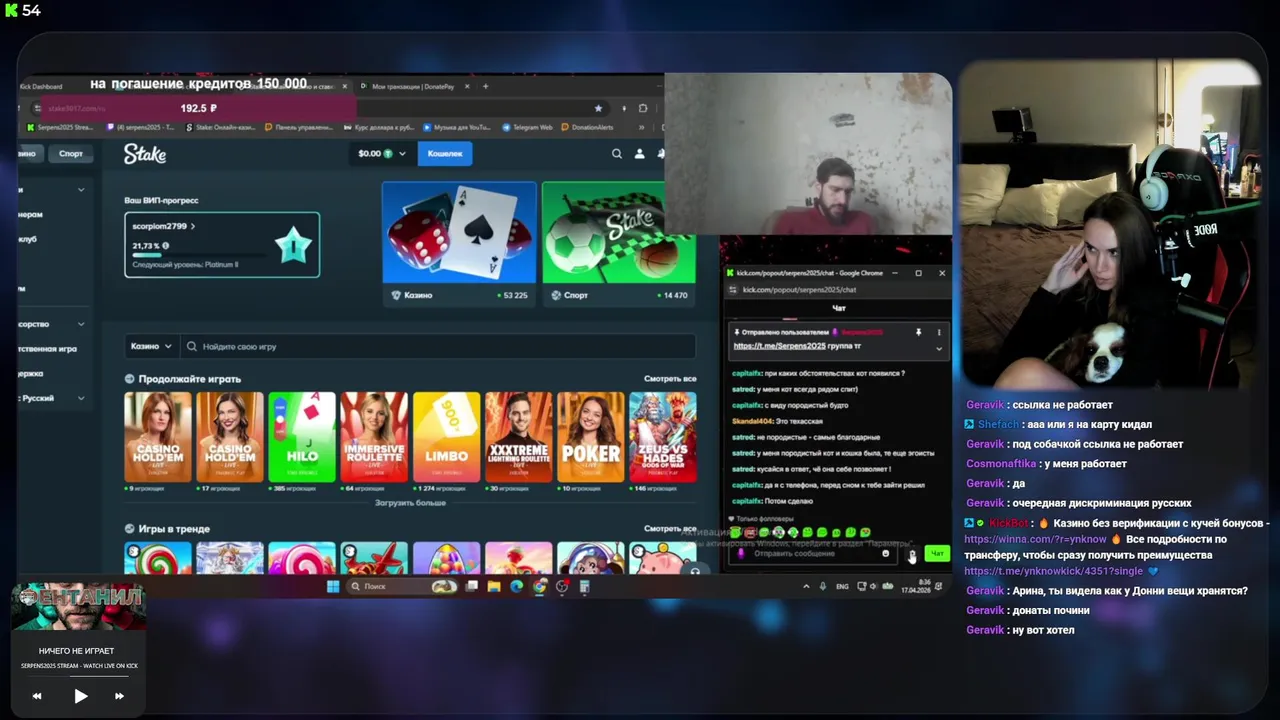Play the music widget track
This screenshot has height=720, width=1280.
80,696
